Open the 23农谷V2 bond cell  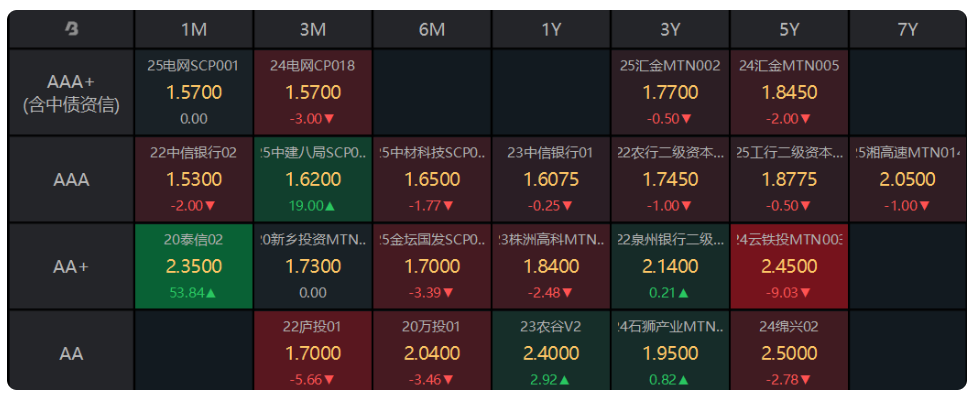552,351
